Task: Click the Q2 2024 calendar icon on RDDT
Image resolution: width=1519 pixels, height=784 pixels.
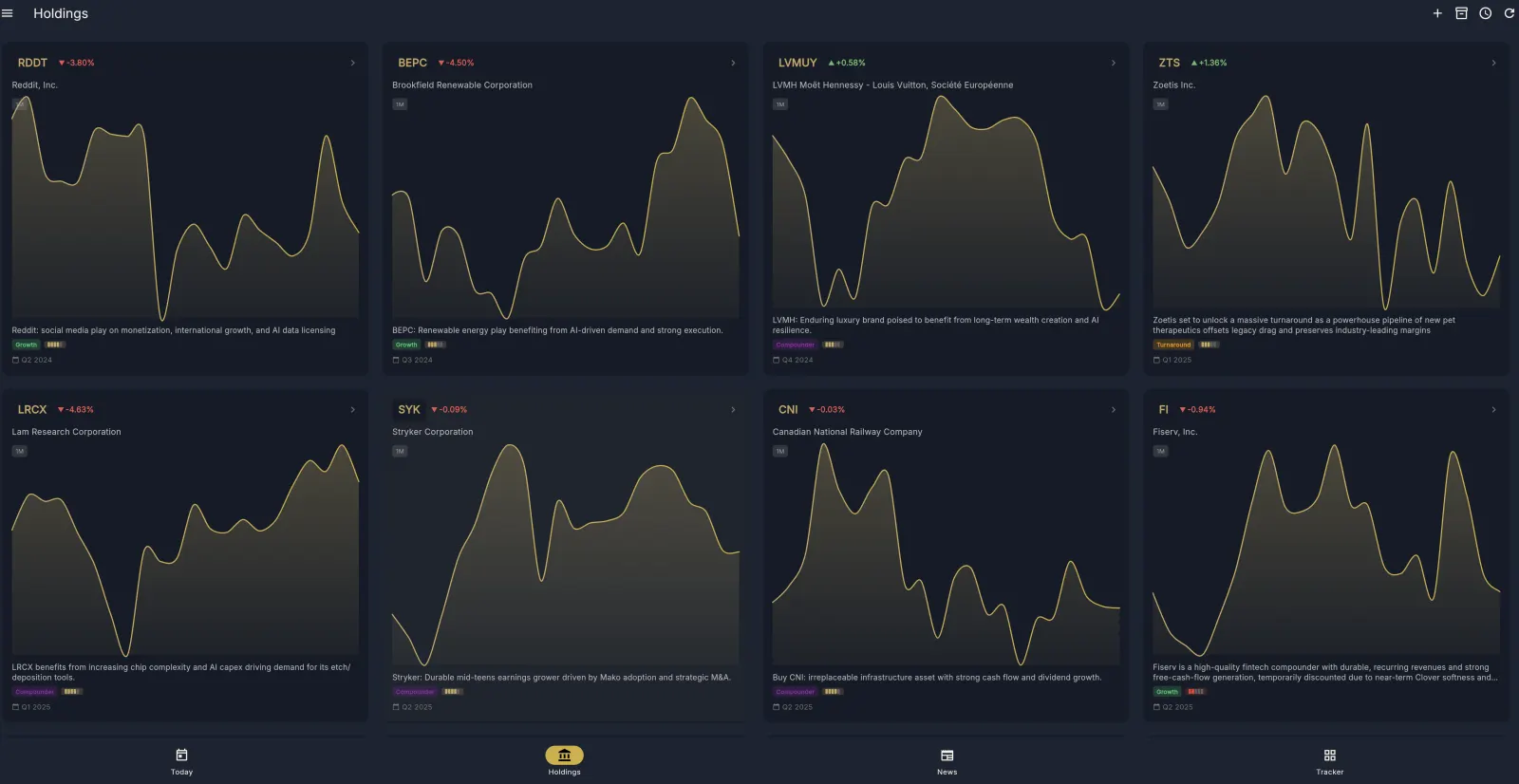Action: point(15,360)
